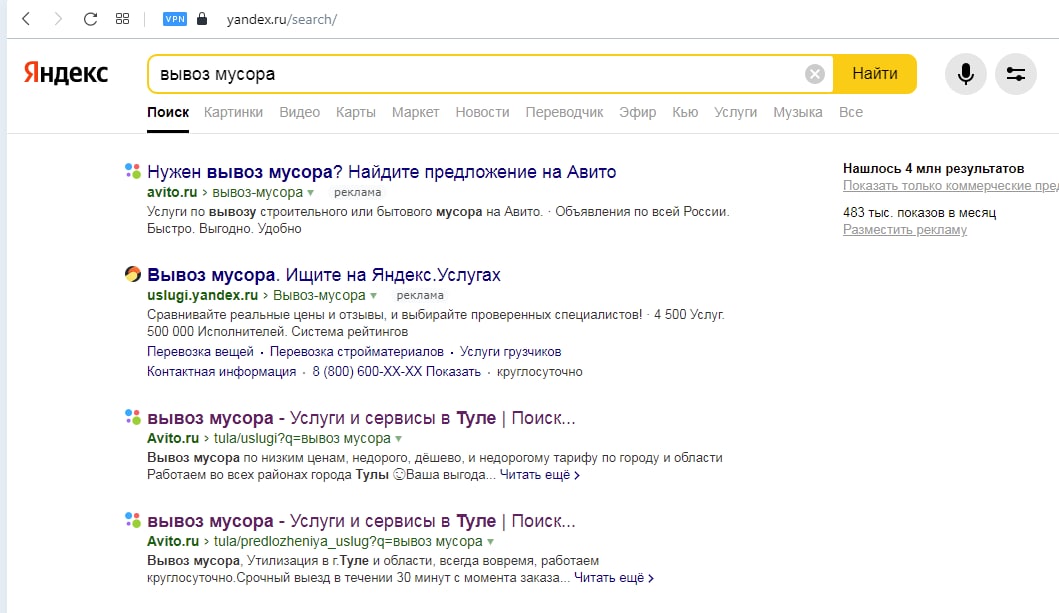Open the Эфир tab
Screen dimensions: 1059x613
pyautogui.click(x=638, y=112)
